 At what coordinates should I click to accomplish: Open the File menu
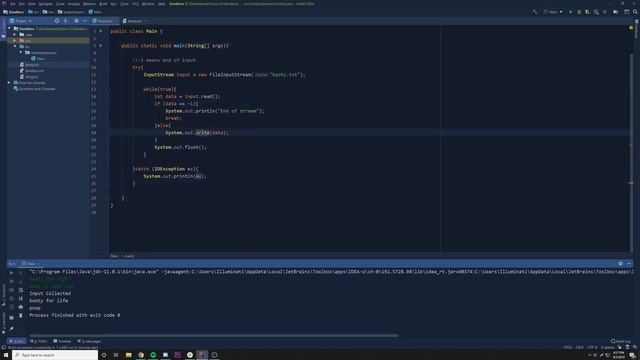[x=13, y=4]
